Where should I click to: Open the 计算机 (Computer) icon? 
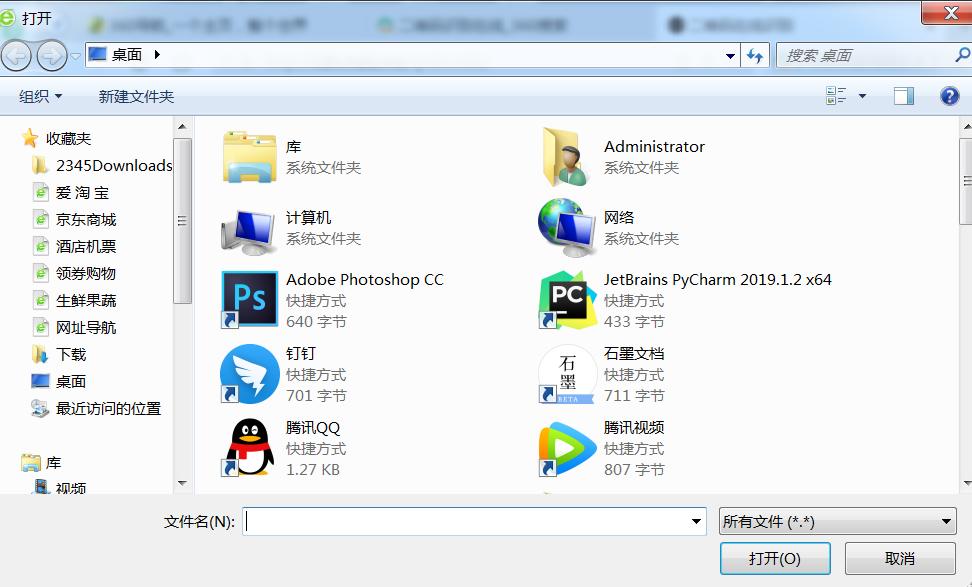coord(249,228)
